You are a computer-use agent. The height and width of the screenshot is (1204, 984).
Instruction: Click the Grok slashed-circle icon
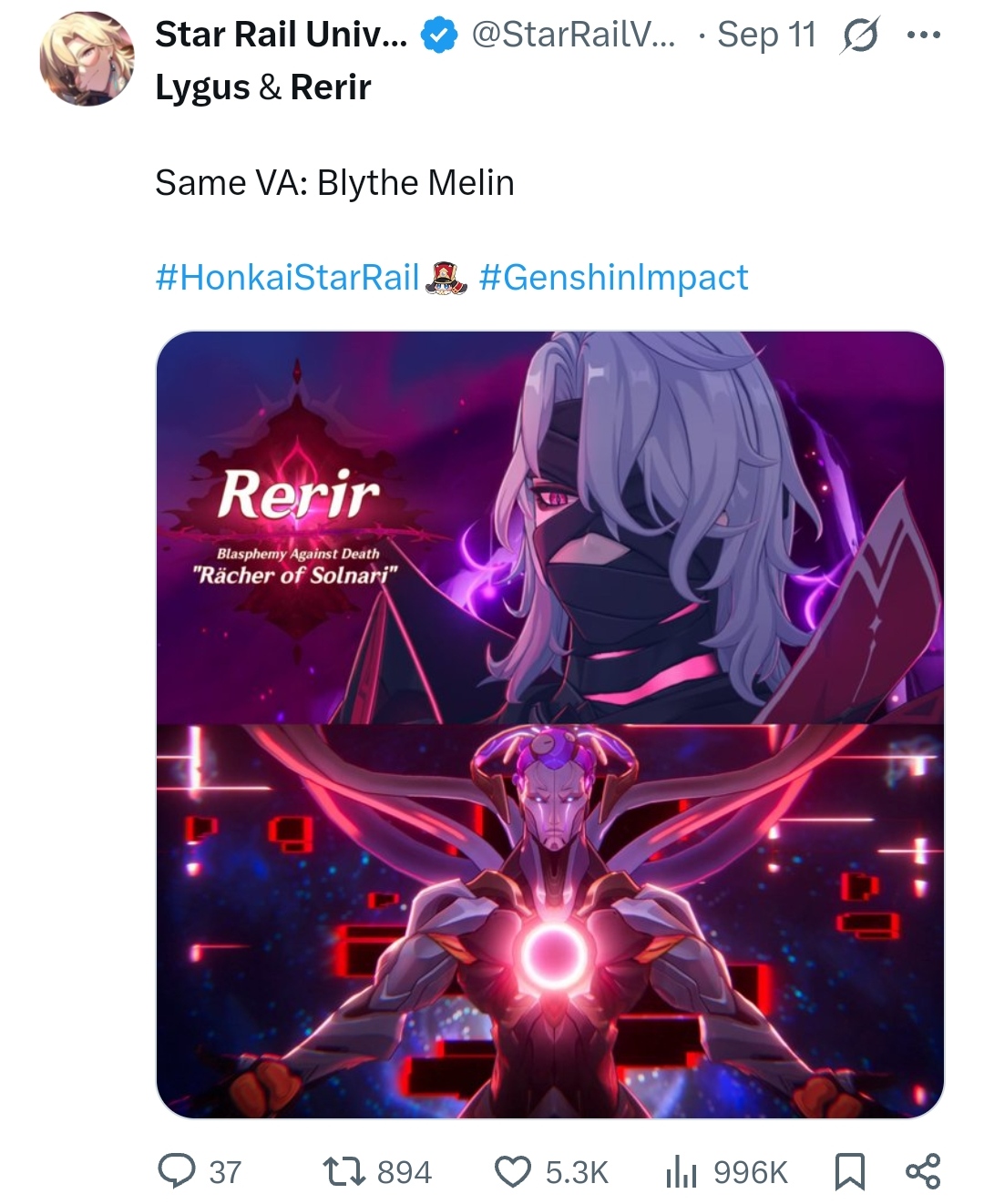point(861,36)
